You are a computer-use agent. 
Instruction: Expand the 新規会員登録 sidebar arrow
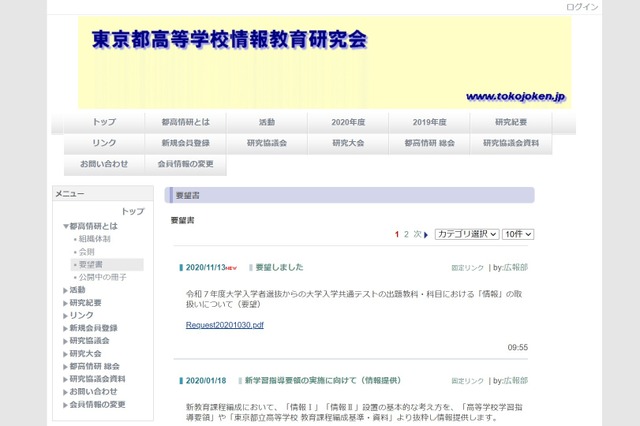click(65, 328)
